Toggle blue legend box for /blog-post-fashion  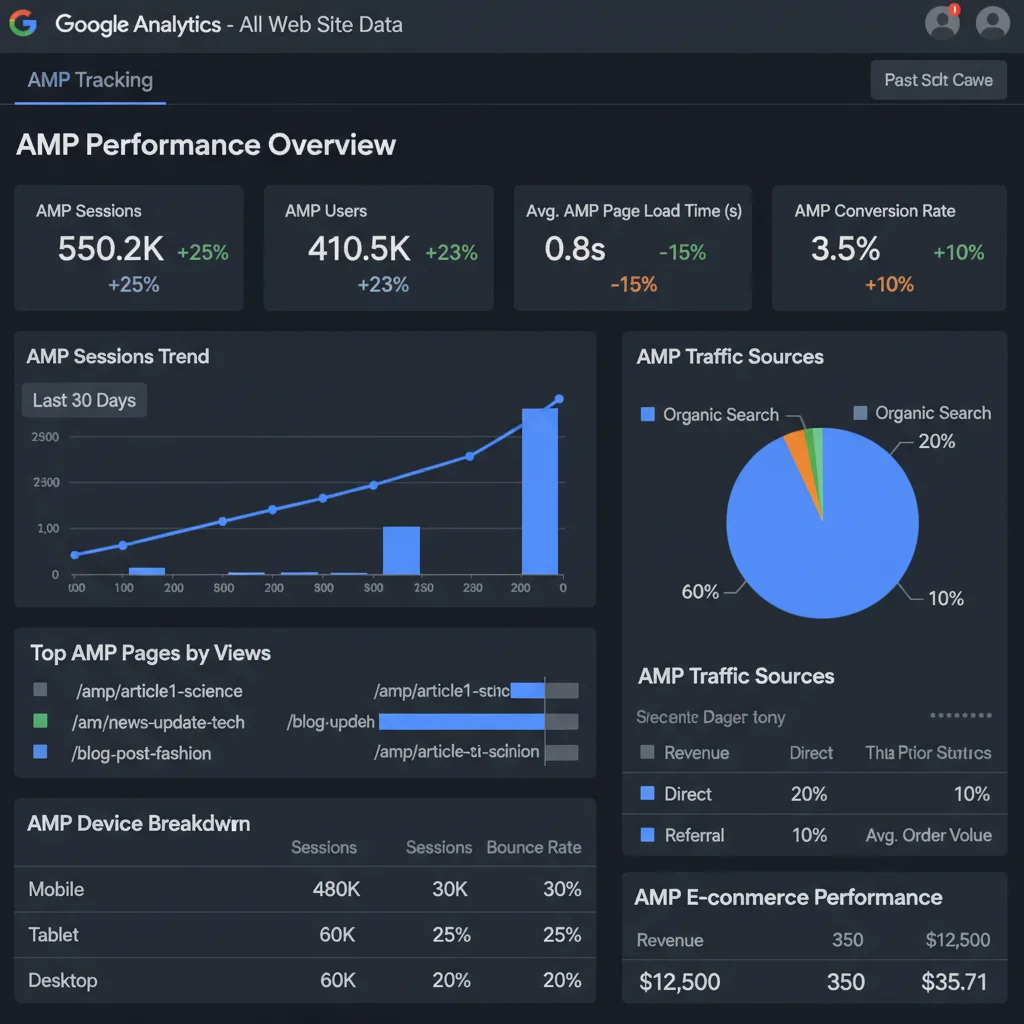[x=40, y=752]
